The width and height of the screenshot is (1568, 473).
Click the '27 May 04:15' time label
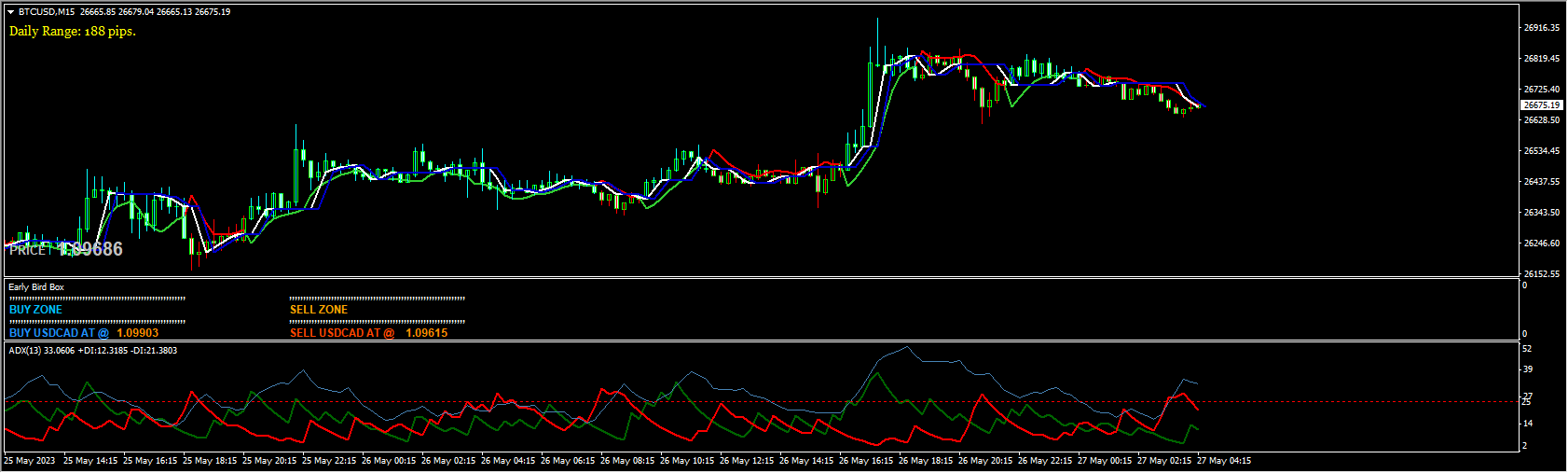(1224, 461)
